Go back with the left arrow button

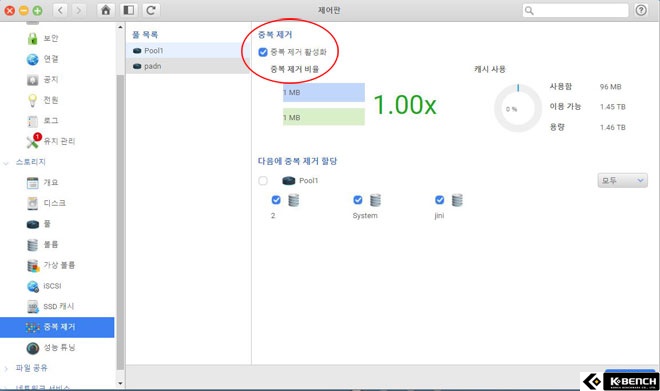tap(60, 10)
